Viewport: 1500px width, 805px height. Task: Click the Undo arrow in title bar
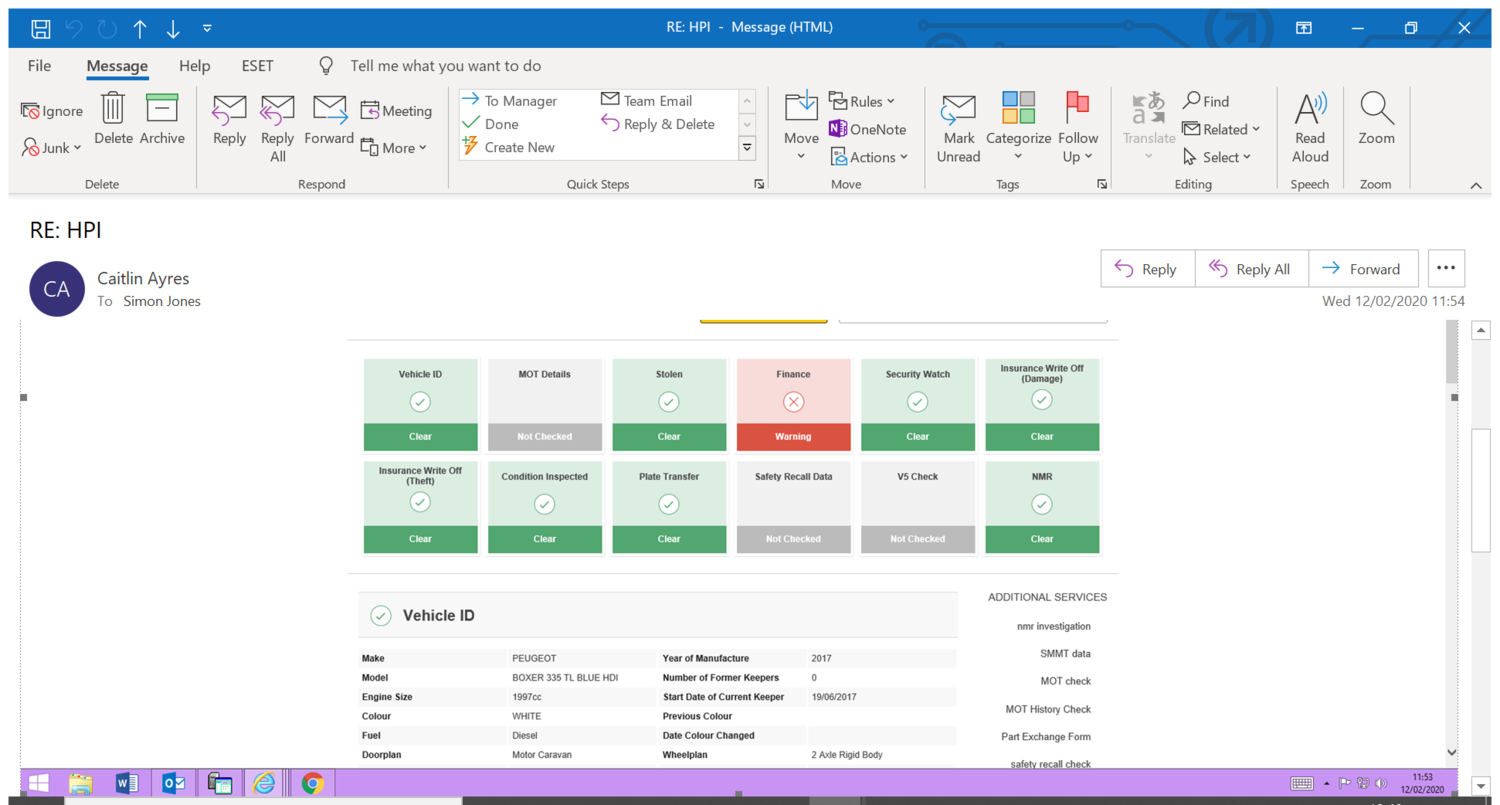[74, 28]
